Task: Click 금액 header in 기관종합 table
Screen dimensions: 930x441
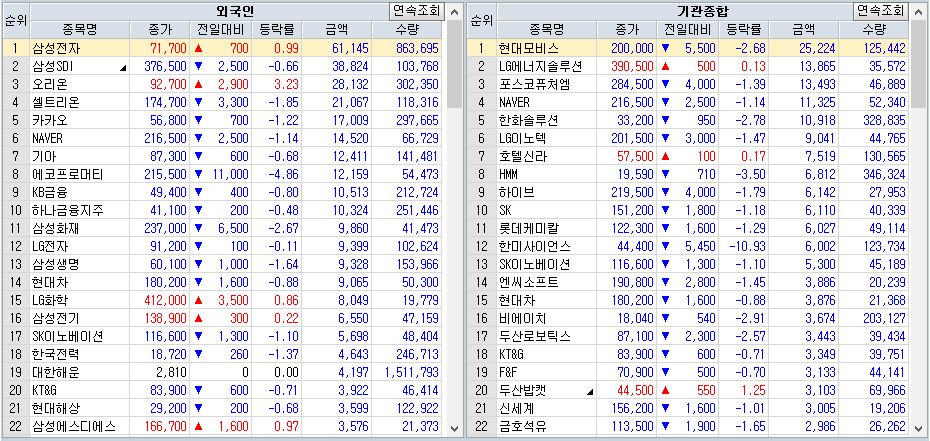Action: pos(804,30)
